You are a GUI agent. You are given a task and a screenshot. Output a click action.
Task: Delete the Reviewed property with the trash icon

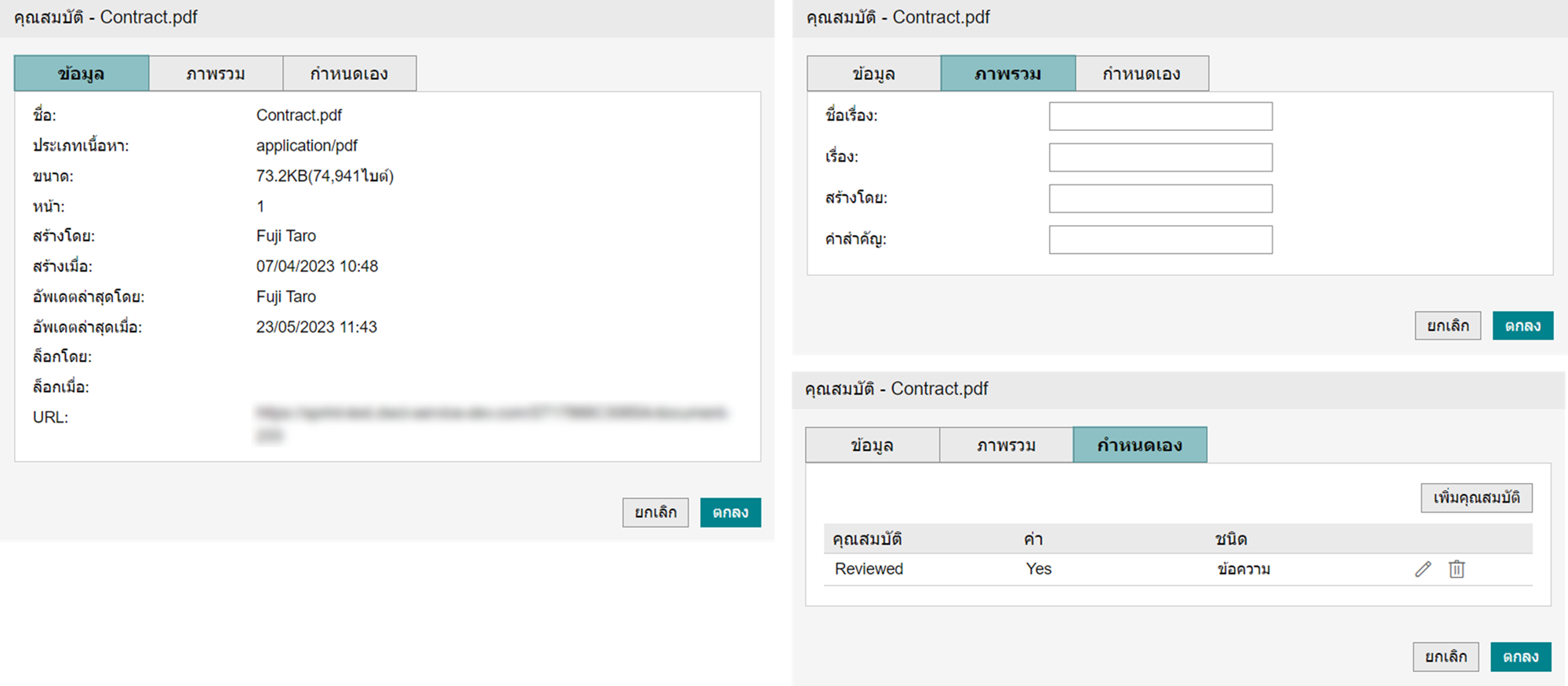coord(1457,569)
